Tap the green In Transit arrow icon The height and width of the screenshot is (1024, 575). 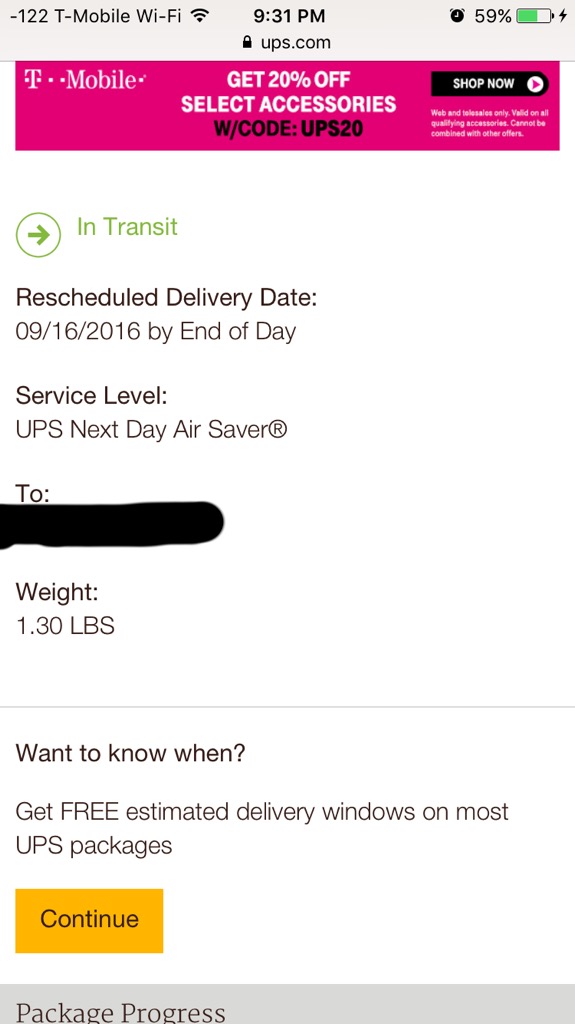point(39,234)
